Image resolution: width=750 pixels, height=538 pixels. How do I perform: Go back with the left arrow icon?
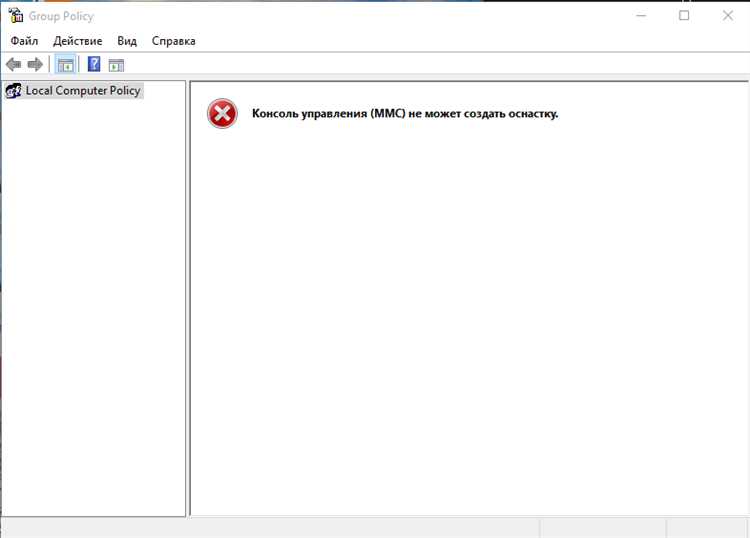tap(13, 65)
